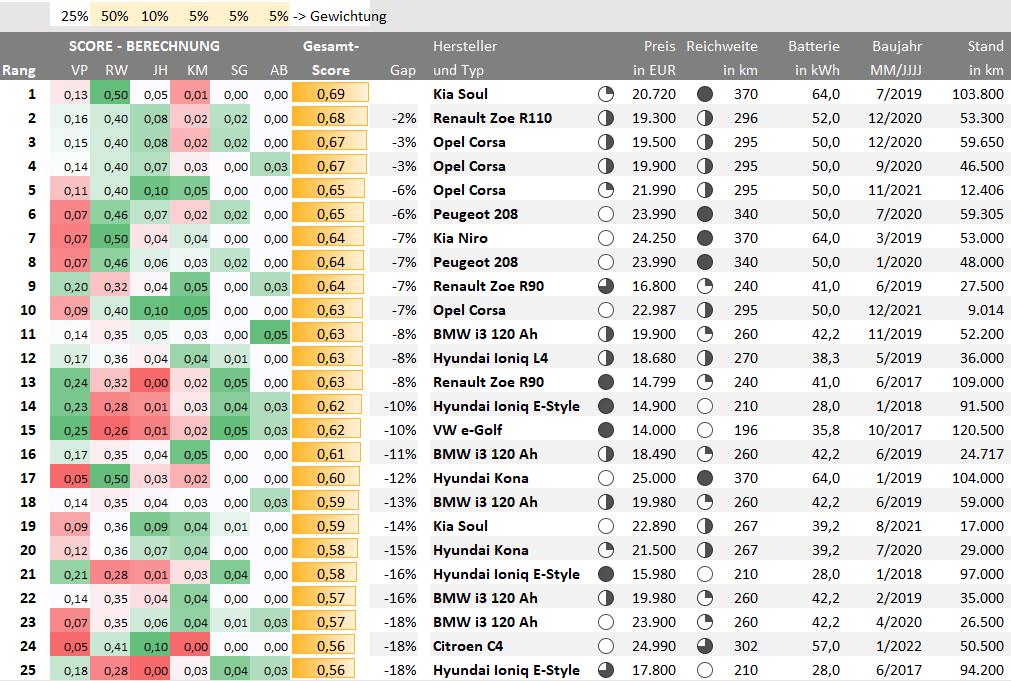The height and width of the screenshot is (681, 1011).
Task: Select the 'Hersteller' header cell
Action: pos(465,46)
